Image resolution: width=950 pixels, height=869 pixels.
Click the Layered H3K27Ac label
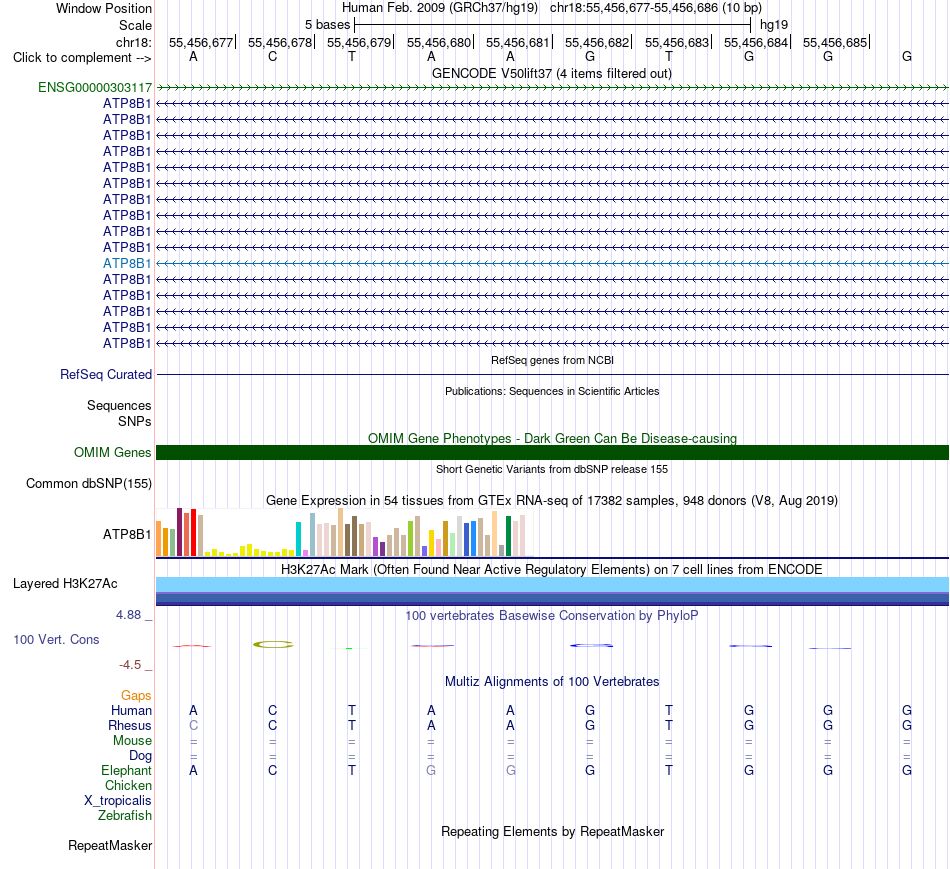point(65,584)
